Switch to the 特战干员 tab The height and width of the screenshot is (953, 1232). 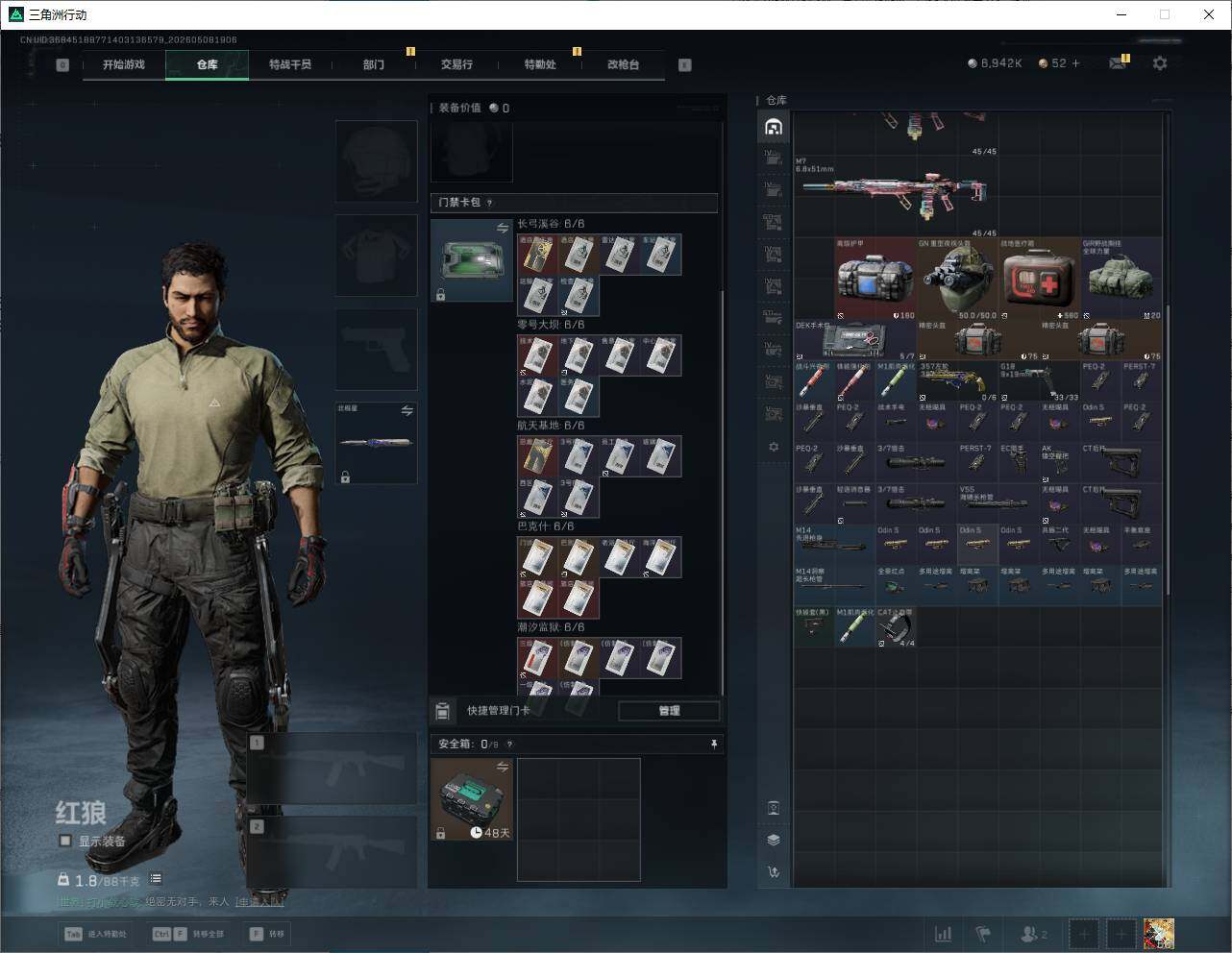[290, 64]
